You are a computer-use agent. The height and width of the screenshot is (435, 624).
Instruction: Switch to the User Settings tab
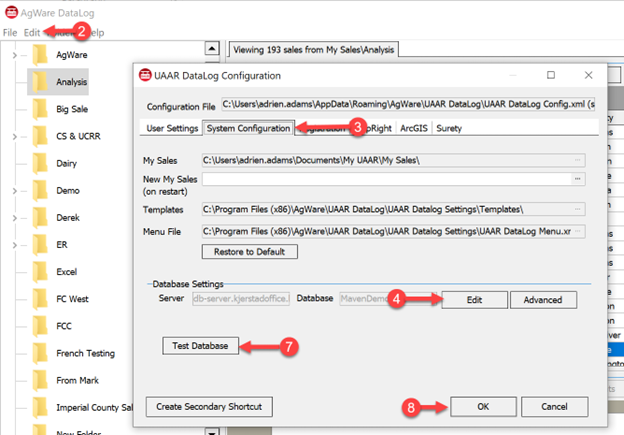click(x=172, y=128)
